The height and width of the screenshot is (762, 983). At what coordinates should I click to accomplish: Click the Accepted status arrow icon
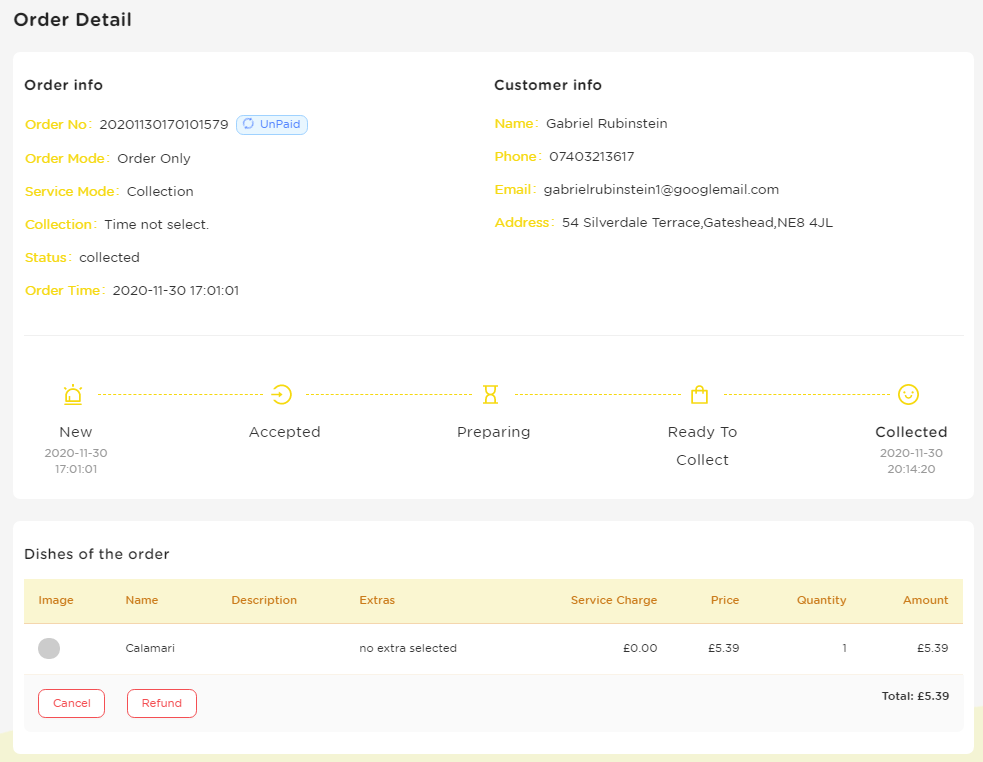pyautogui.click(x=281, y=394)
